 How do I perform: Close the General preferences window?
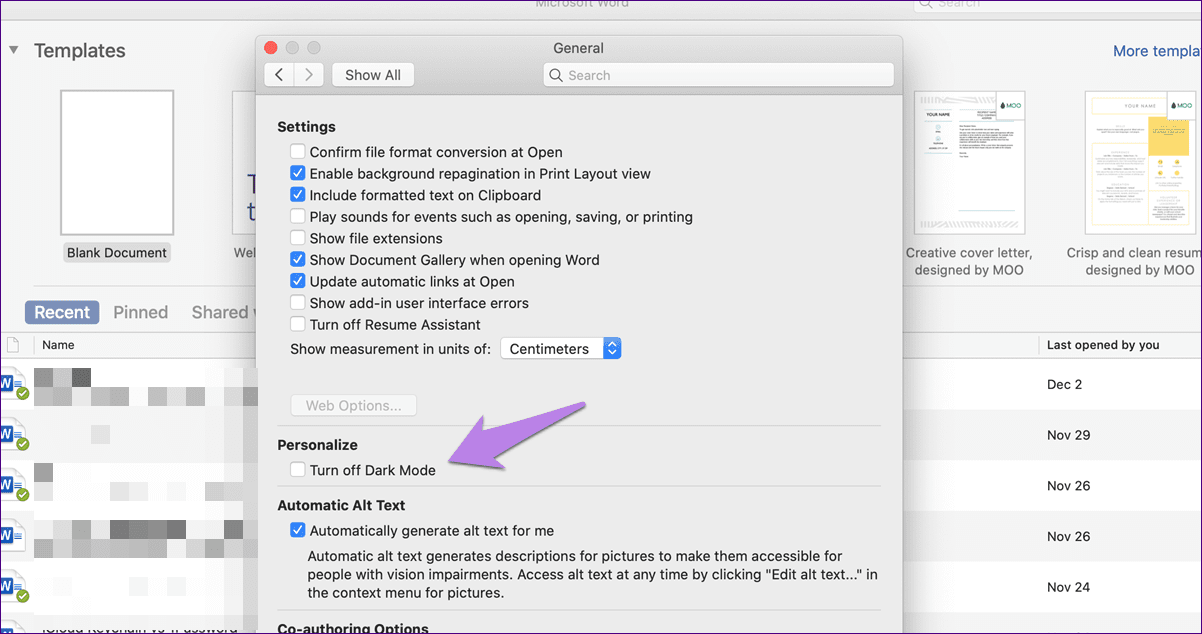coord(271,48)
